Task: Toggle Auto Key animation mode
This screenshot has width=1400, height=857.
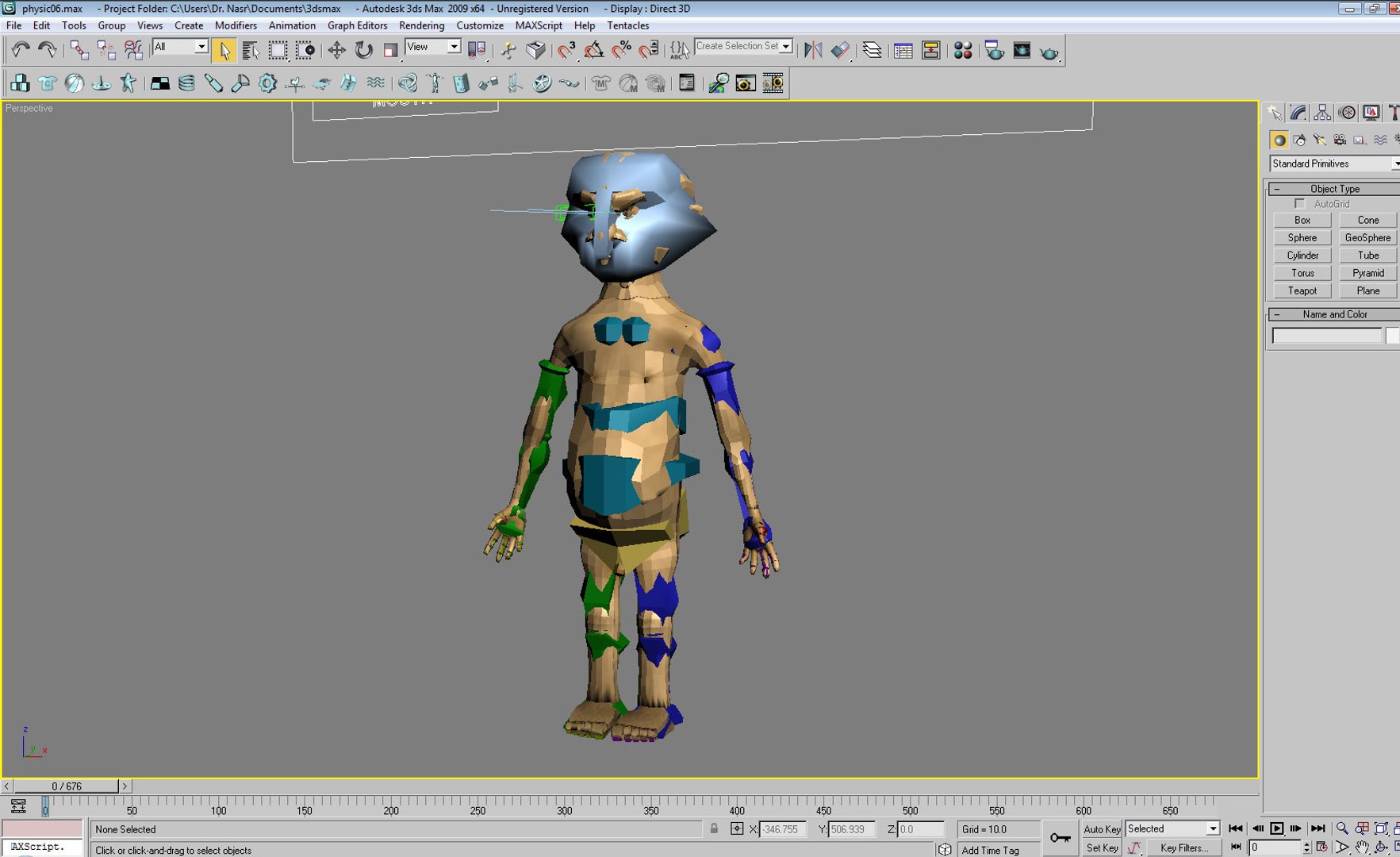Action: tap(1102, 829)
